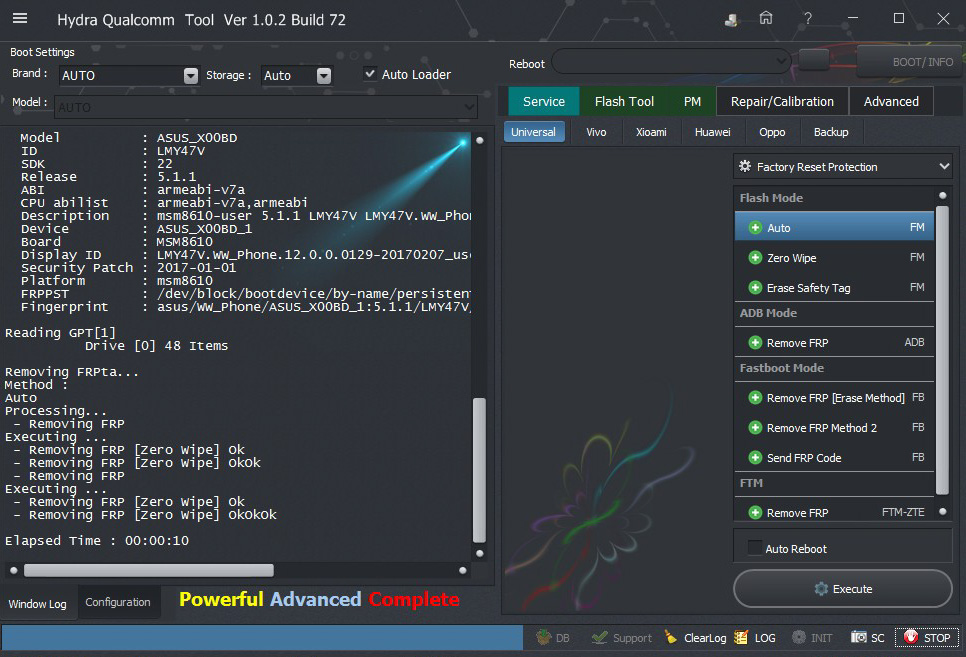Select Send FRP Code option
The height and width of the screenshot is (657, 966).
coord(834,457)
